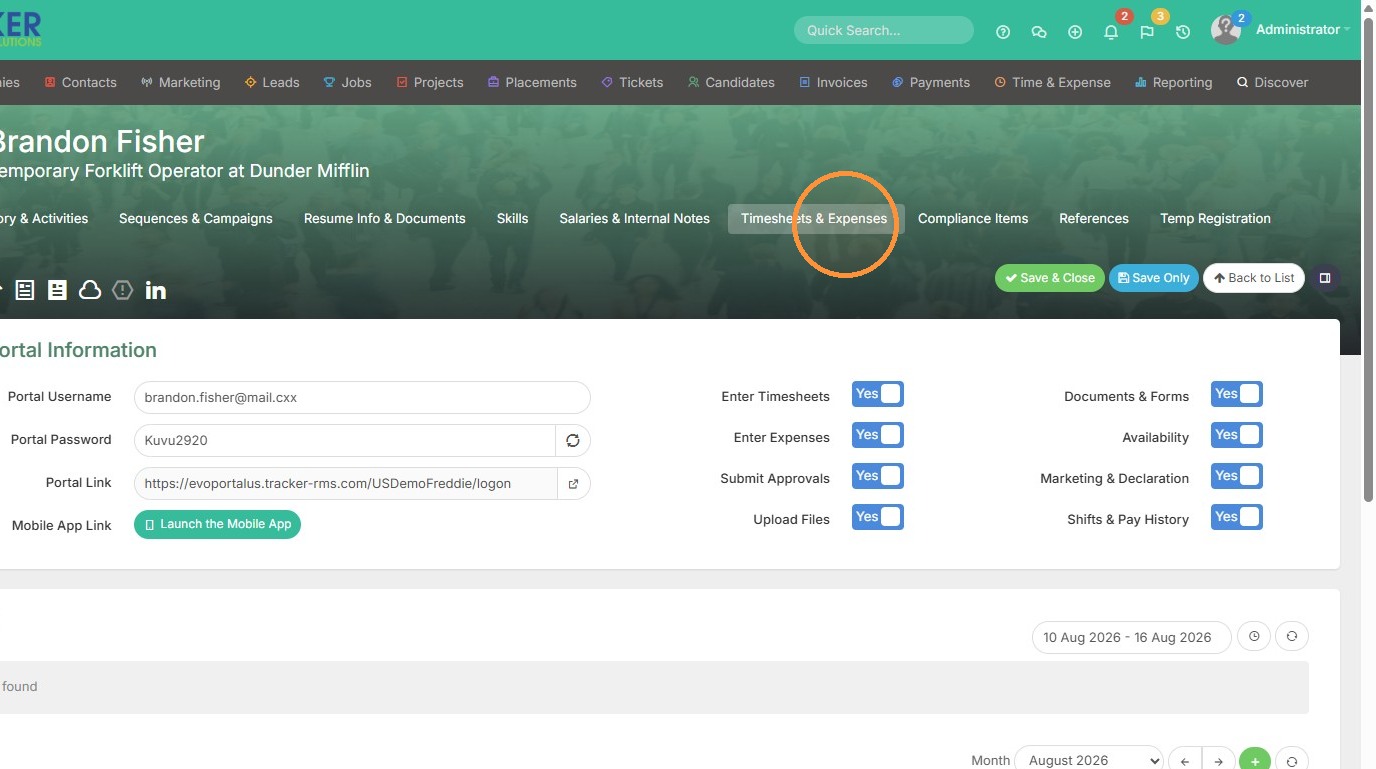Click the help question mark icon

(1003, 32)
